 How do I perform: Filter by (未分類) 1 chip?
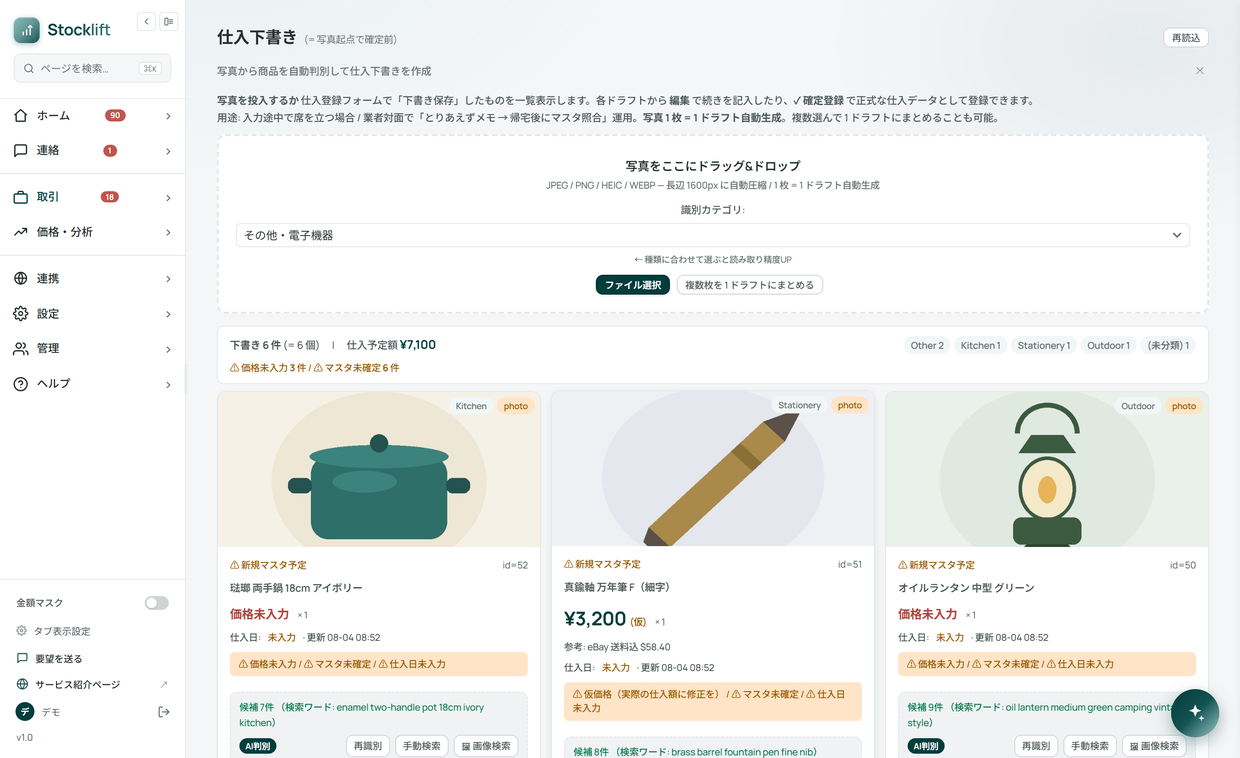pos(1168,346)
